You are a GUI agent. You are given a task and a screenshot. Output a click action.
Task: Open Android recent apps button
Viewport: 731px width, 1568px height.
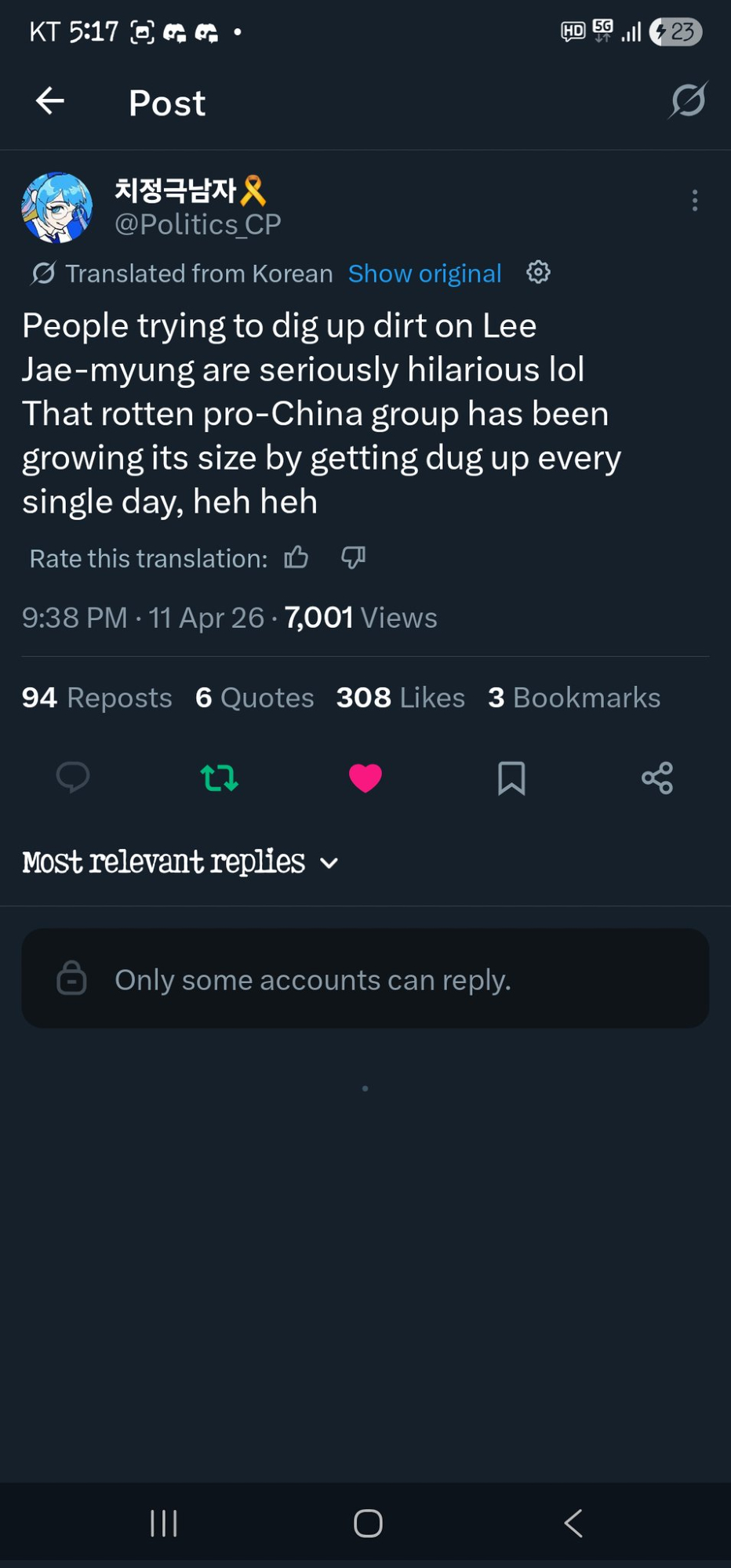(164, 1523)
